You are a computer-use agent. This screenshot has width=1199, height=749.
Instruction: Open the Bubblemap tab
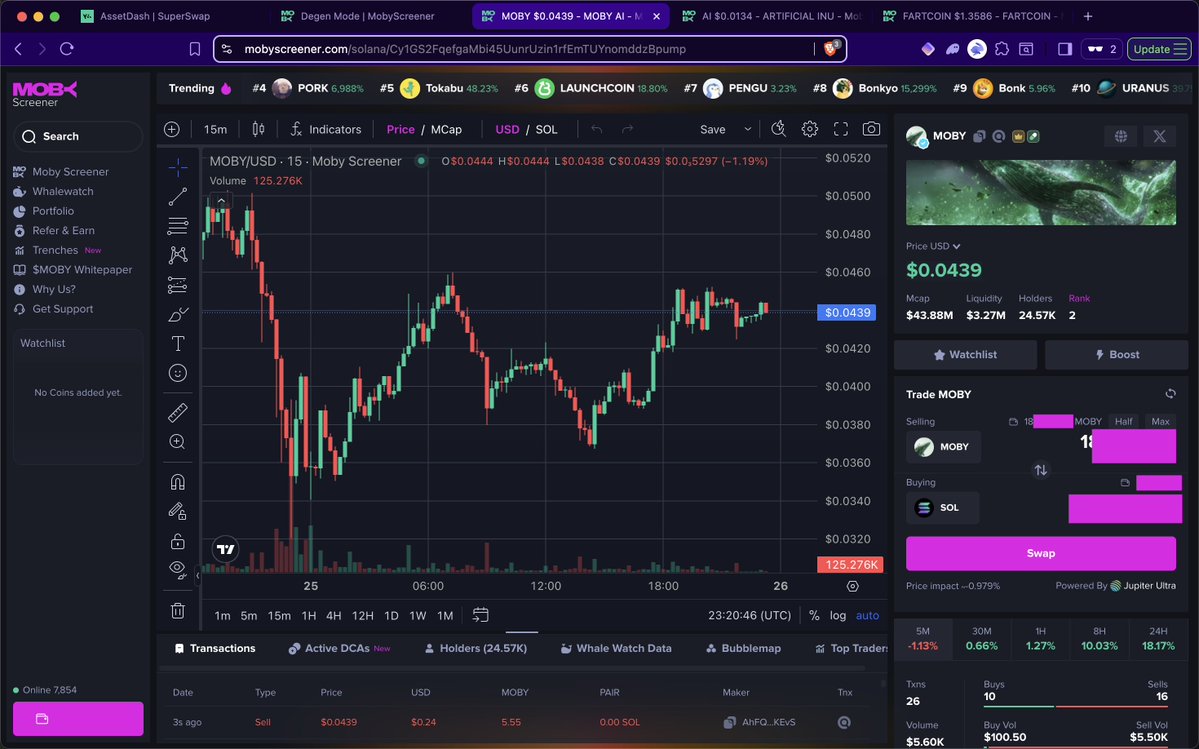(x=743, y=648)
